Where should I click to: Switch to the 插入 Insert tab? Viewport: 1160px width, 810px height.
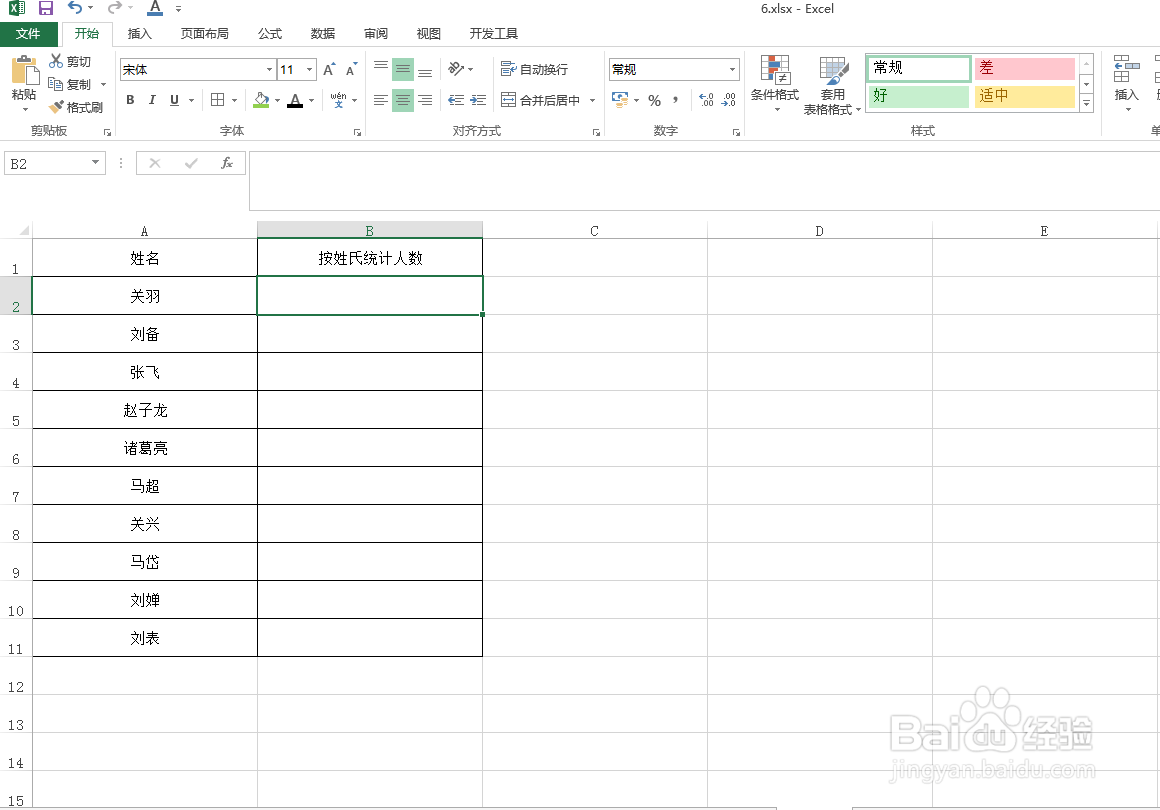pyautogui.click(x=139, y=34)
